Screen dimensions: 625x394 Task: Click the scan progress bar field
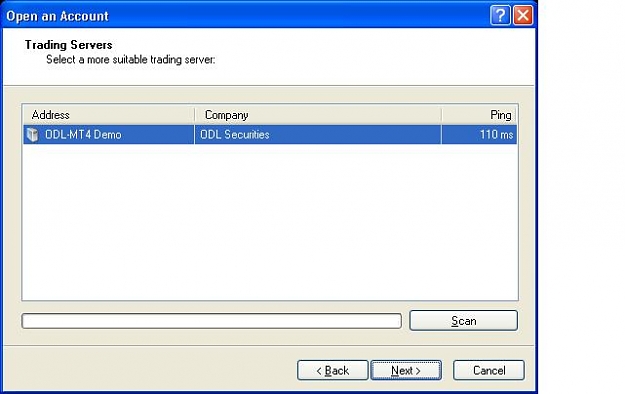coord(212,321)
